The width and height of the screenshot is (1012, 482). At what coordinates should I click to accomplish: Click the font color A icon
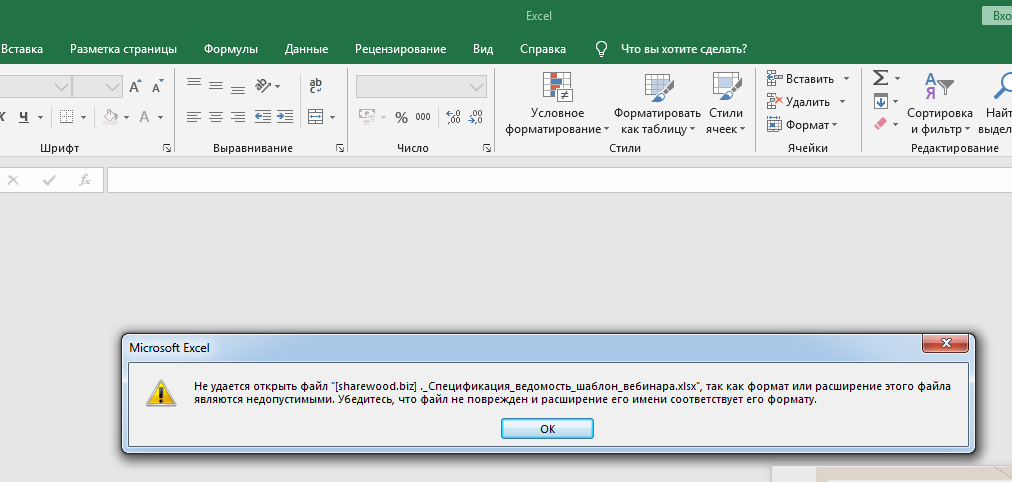click(145, 117)
